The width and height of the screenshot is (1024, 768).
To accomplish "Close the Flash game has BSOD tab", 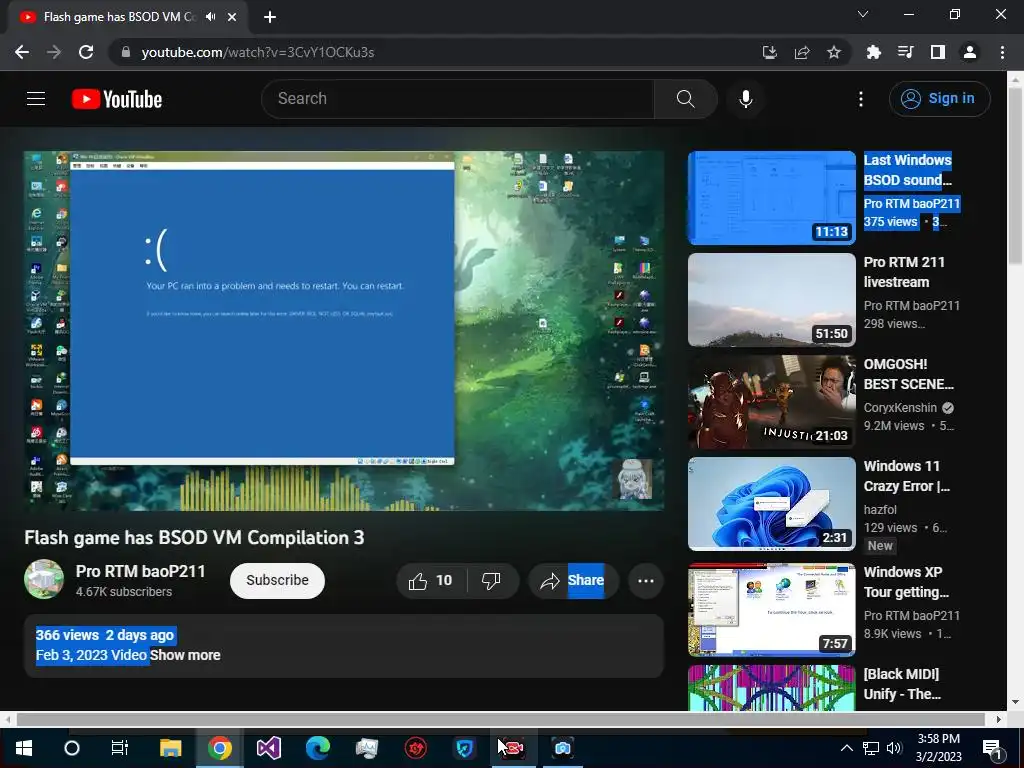I will (232, 17).
